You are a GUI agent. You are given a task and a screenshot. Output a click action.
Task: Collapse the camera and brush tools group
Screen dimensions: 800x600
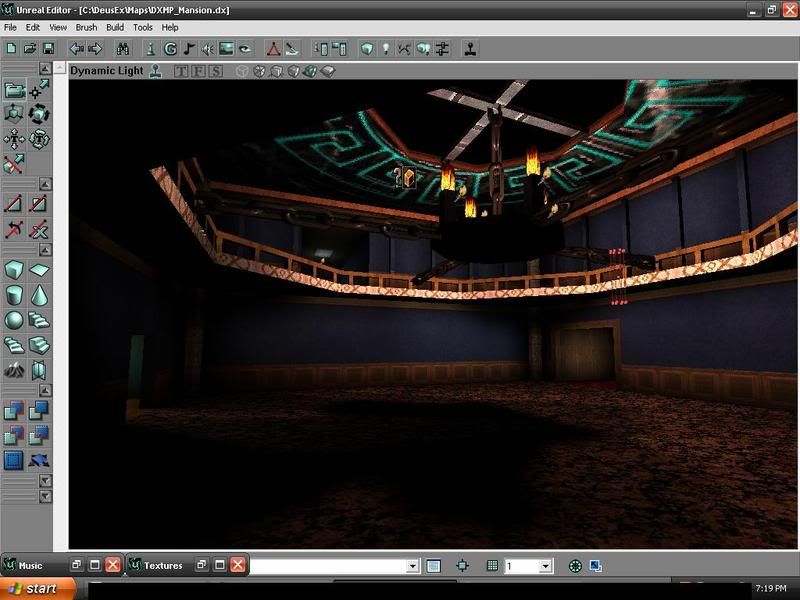(x=45, y=68)
